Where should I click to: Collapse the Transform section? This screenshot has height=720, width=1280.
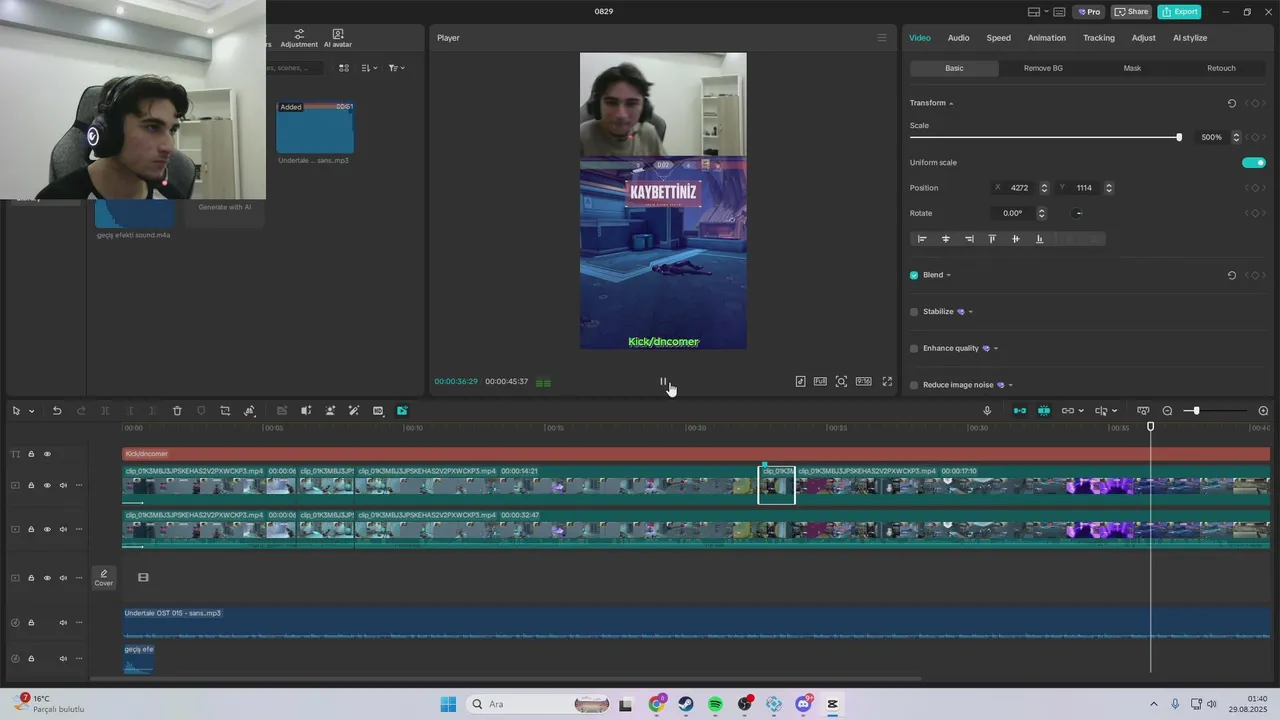pyautogui.click(x=951, y=103)
